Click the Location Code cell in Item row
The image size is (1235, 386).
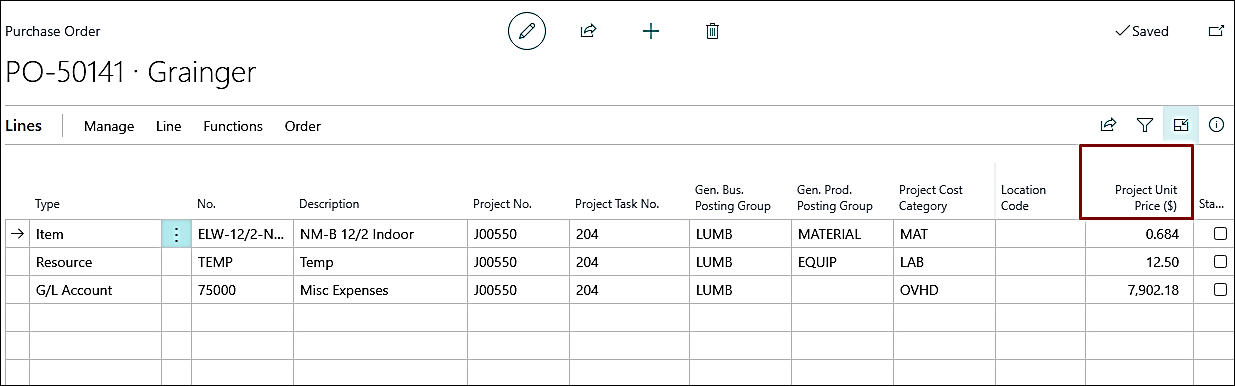coord(1040,234)
